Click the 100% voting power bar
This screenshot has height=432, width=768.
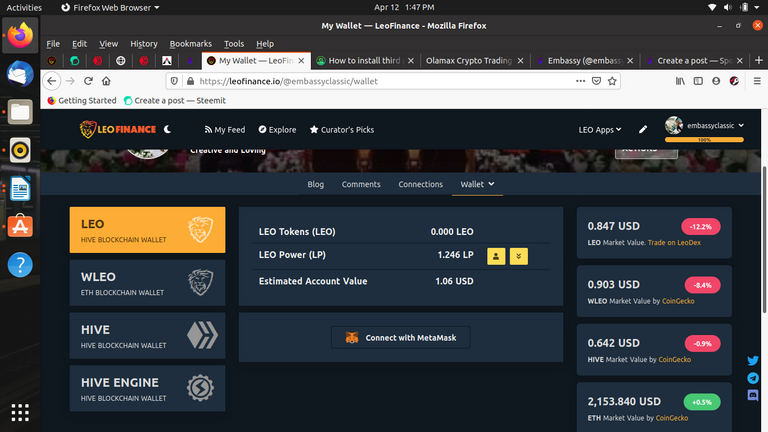704,140
